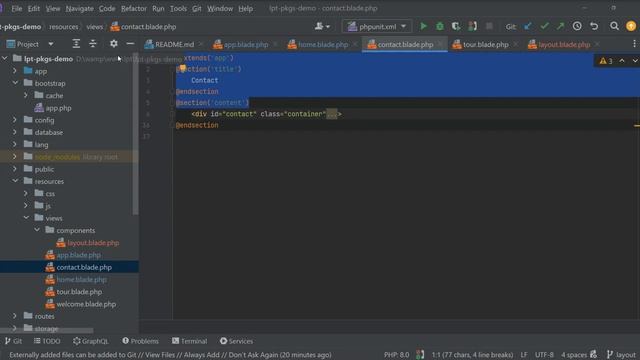This screenshot has height=360, width=640.
Task: Open the Tools menu
Action: (x=178, y=8)
